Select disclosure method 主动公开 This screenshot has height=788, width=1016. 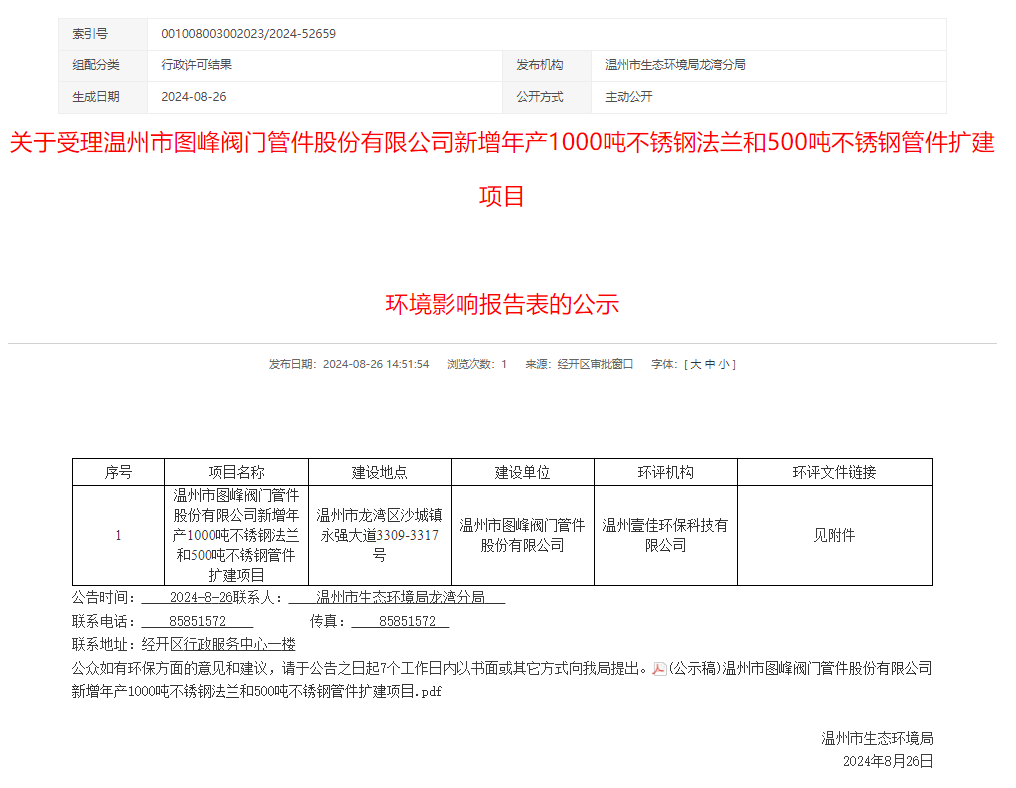pyautogui.click(x=629, y=97)
